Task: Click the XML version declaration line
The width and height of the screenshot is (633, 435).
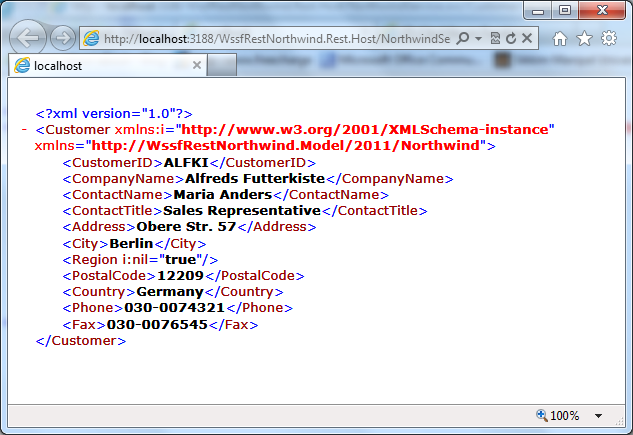Action: [114, 114]
